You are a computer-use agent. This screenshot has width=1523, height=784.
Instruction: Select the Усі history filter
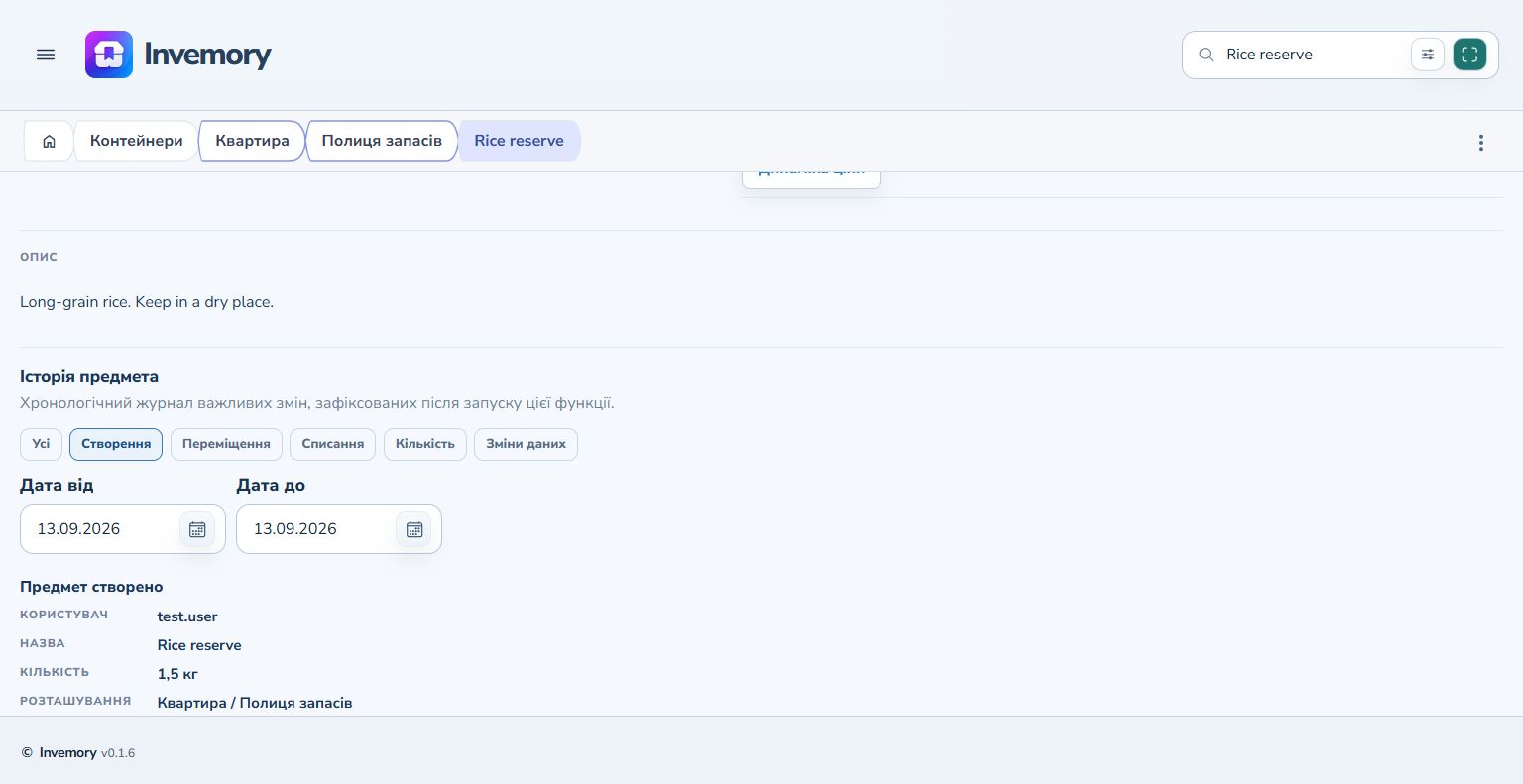tap(41, 444)
